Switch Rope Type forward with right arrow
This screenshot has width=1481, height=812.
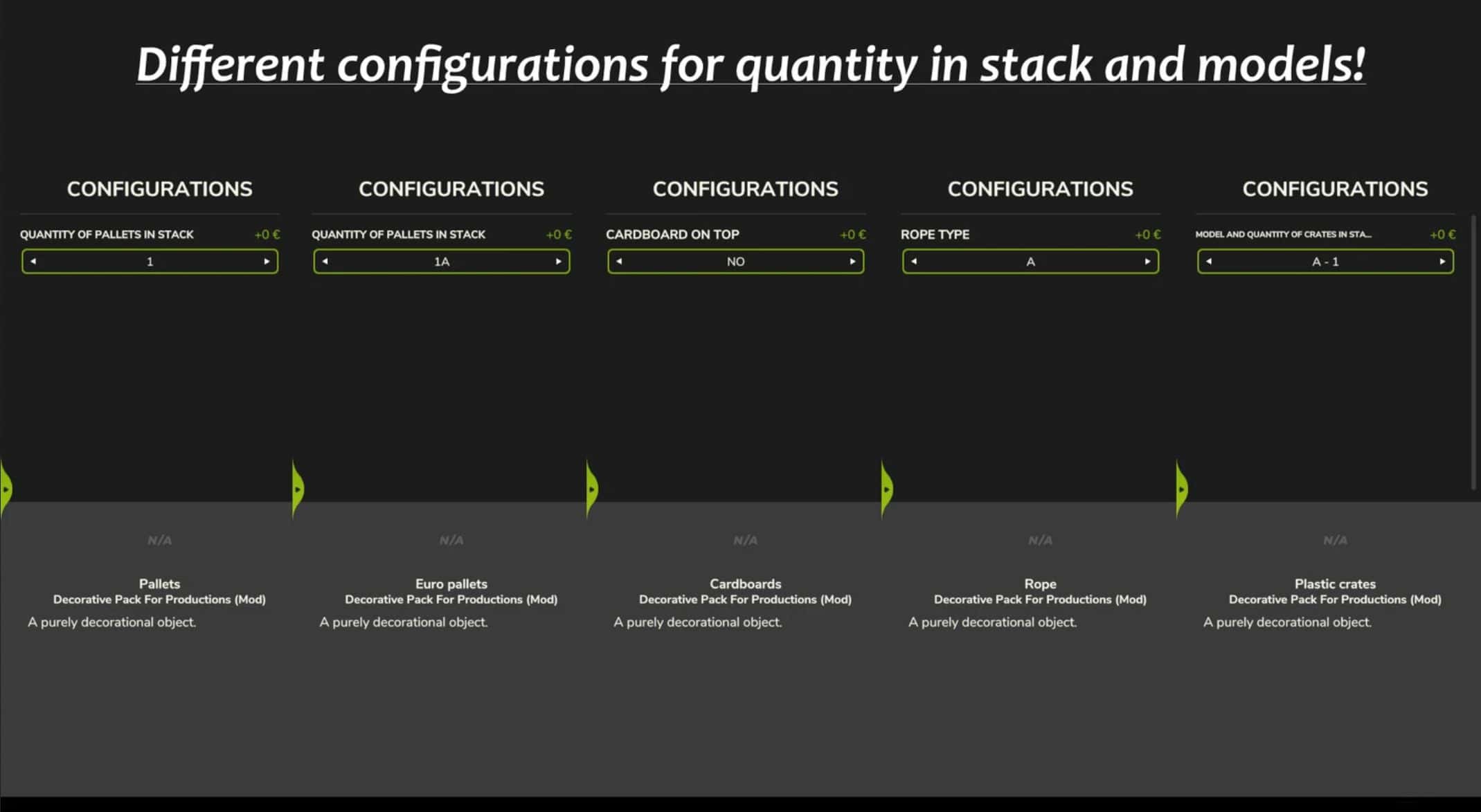(1147, 262)
